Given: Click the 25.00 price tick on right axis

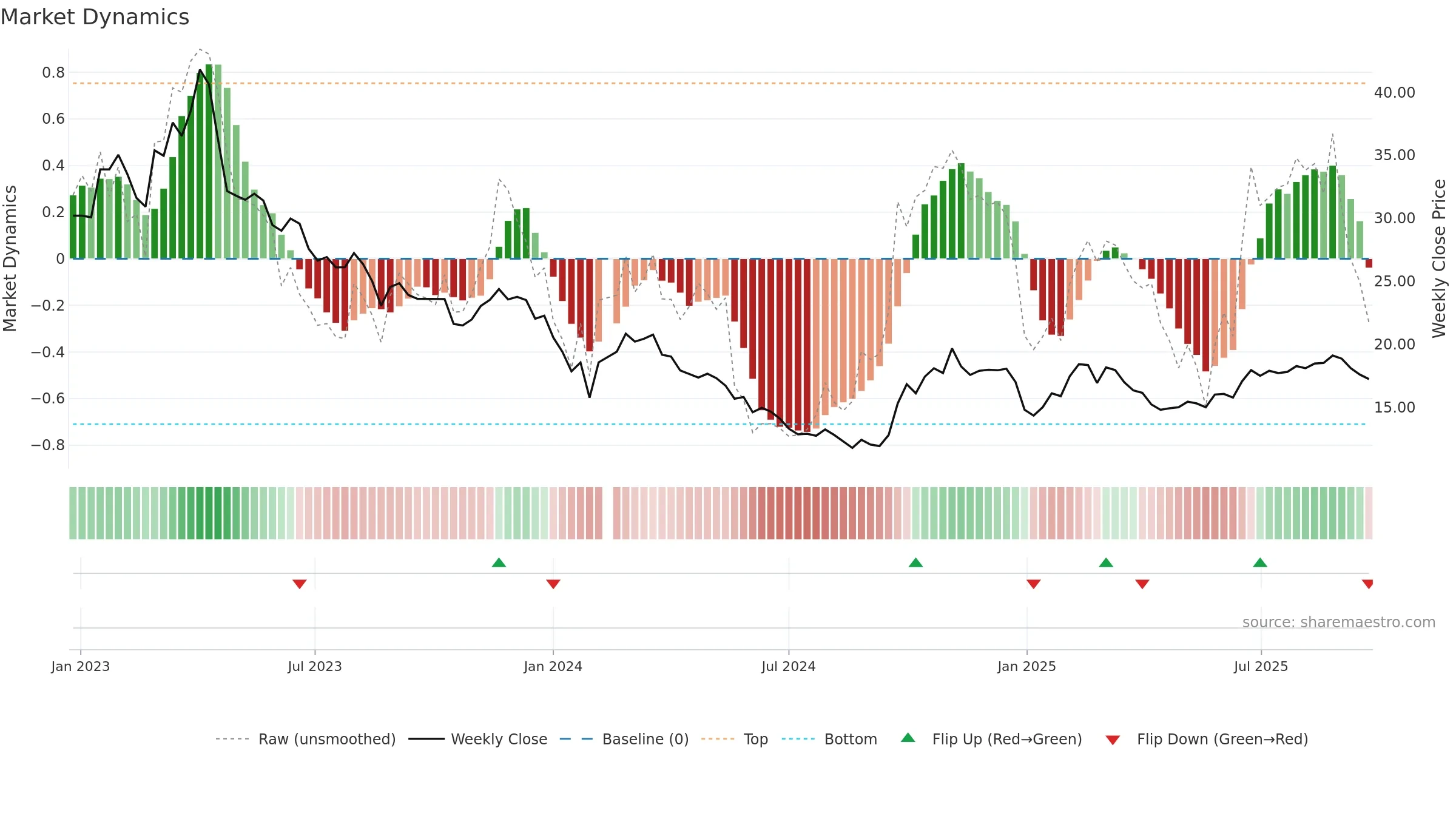Looking at the screenshot, I should (1395, 281).
